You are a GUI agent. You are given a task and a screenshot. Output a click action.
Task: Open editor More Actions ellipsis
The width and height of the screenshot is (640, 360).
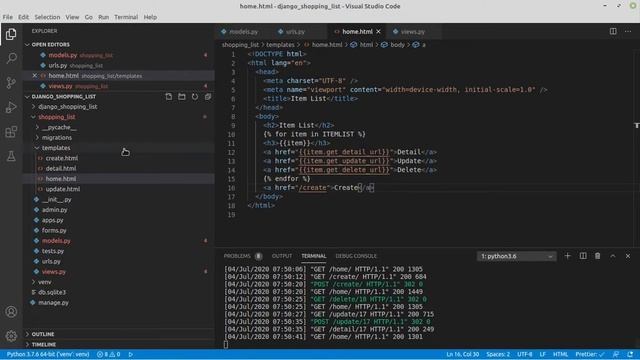[628, 31]
